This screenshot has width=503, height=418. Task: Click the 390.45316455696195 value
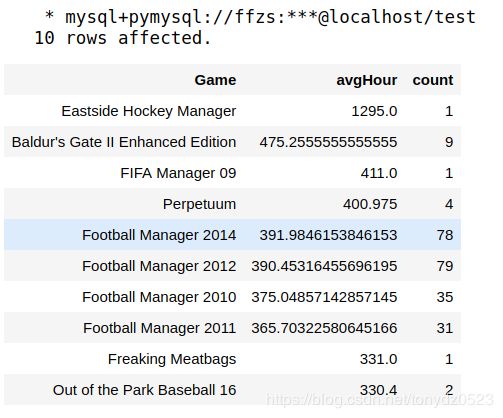[x=324, y=266]
